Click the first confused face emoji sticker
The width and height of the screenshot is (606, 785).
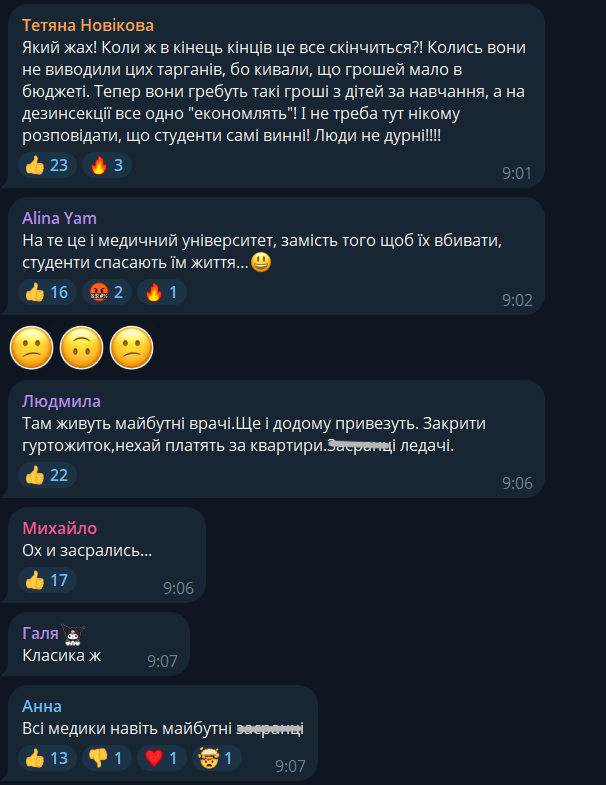(31, 346)
